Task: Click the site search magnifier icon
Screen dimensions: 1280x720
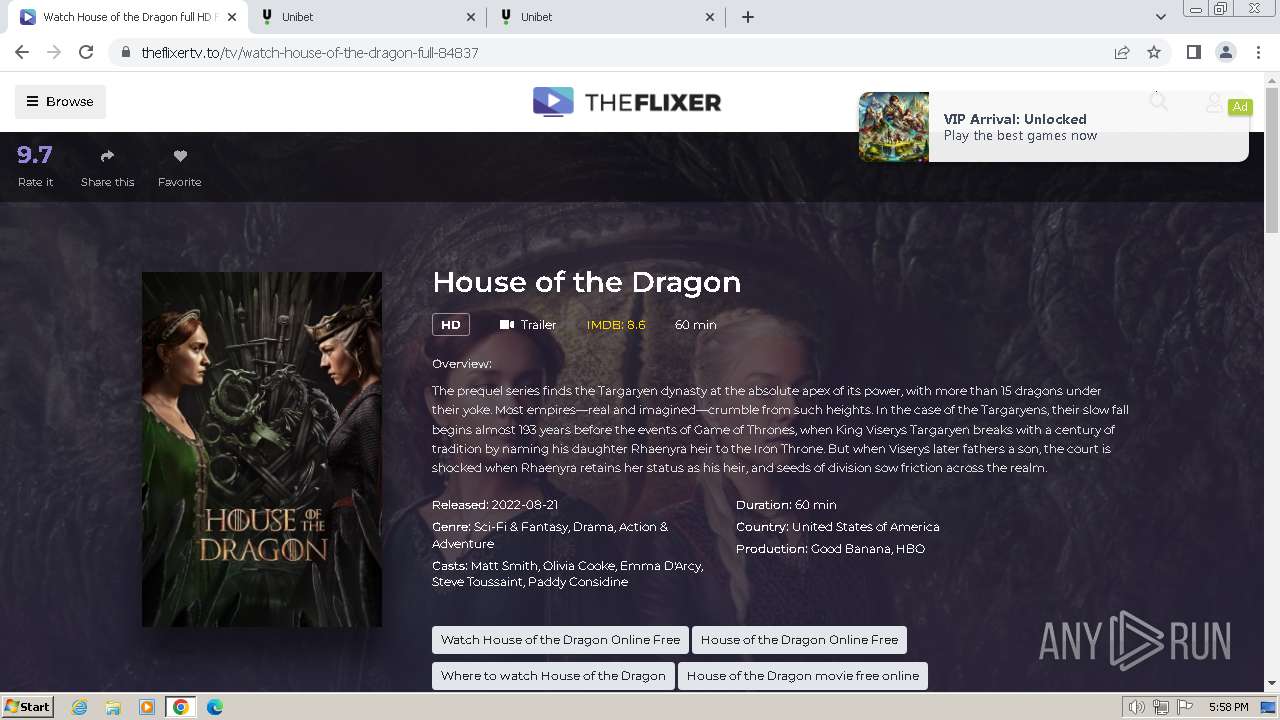Action: click(x=1158, y=101)
